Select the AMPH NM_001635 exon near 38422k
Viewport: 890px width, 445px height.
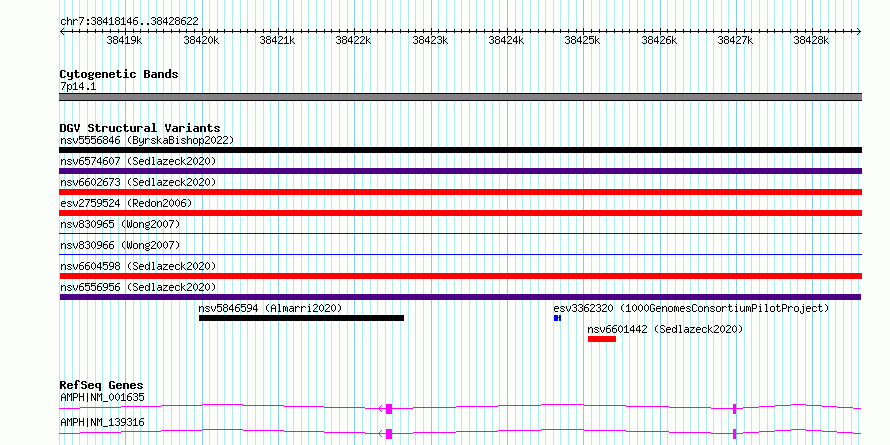point(389,409)
